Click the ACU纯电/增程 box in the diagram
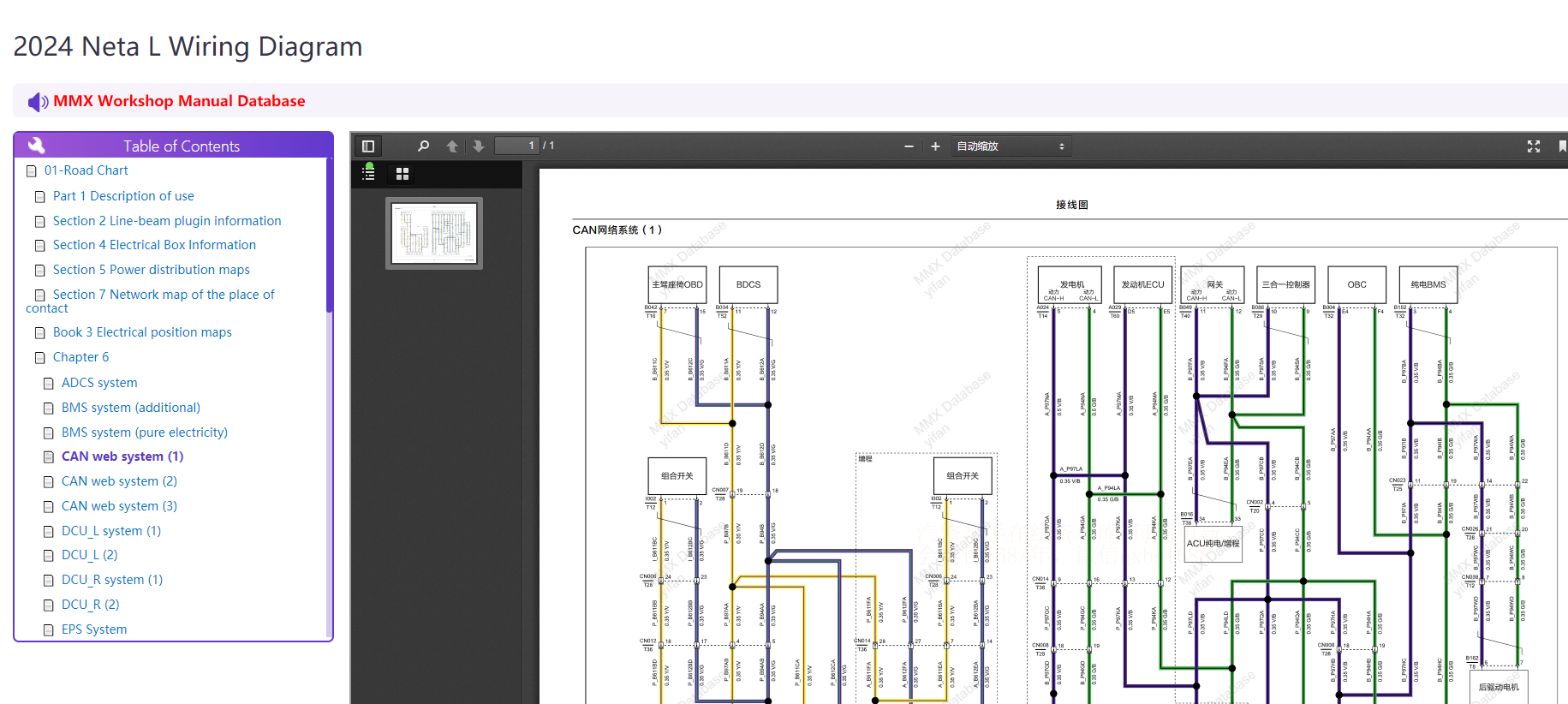The image size is (1568, 704). [1213, 544]
